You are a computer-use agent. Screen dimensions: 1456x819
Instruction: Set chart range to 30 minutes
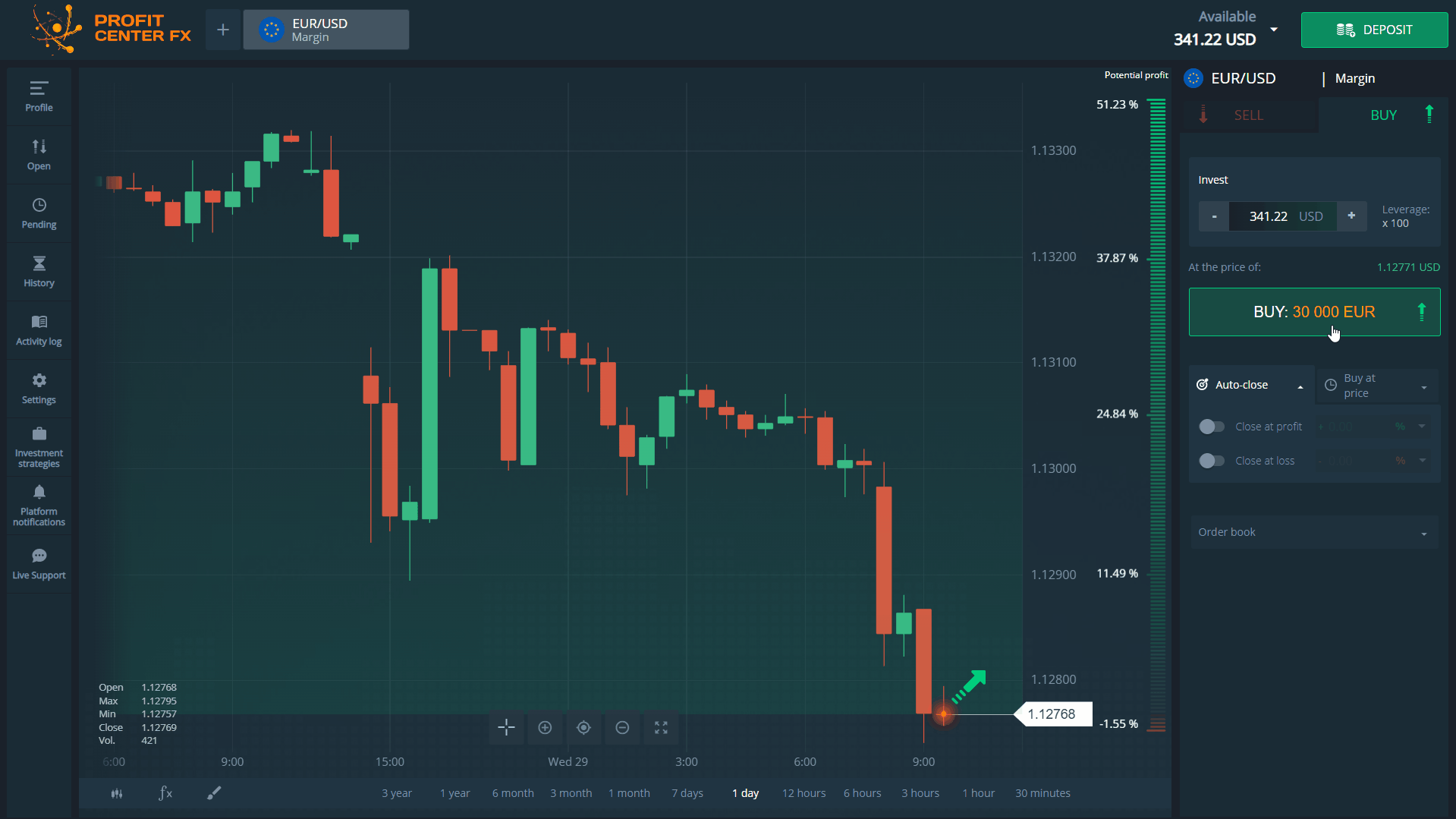[x=1043, y=793]
